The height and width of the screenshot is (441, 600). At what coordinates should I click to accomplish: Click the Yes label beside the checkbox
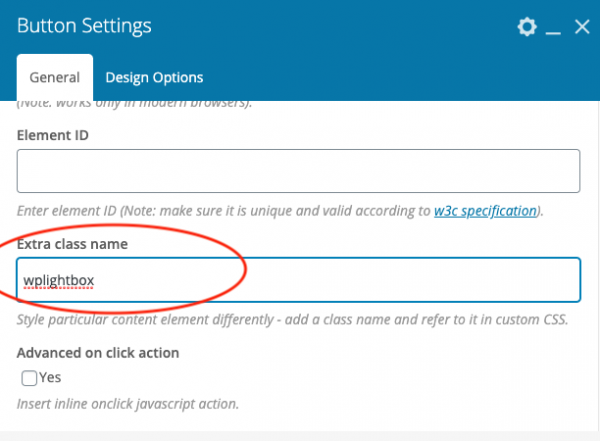pos(50,378)
